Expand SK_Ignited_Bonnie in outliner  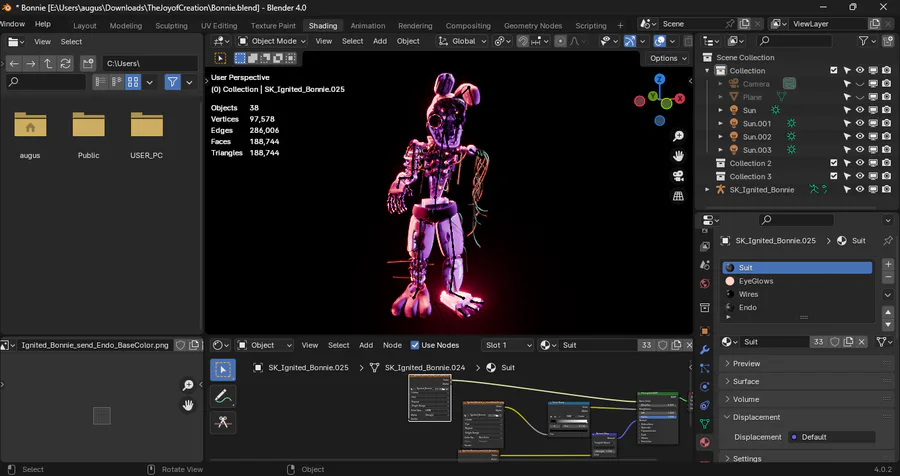click(x=707, y=189)
